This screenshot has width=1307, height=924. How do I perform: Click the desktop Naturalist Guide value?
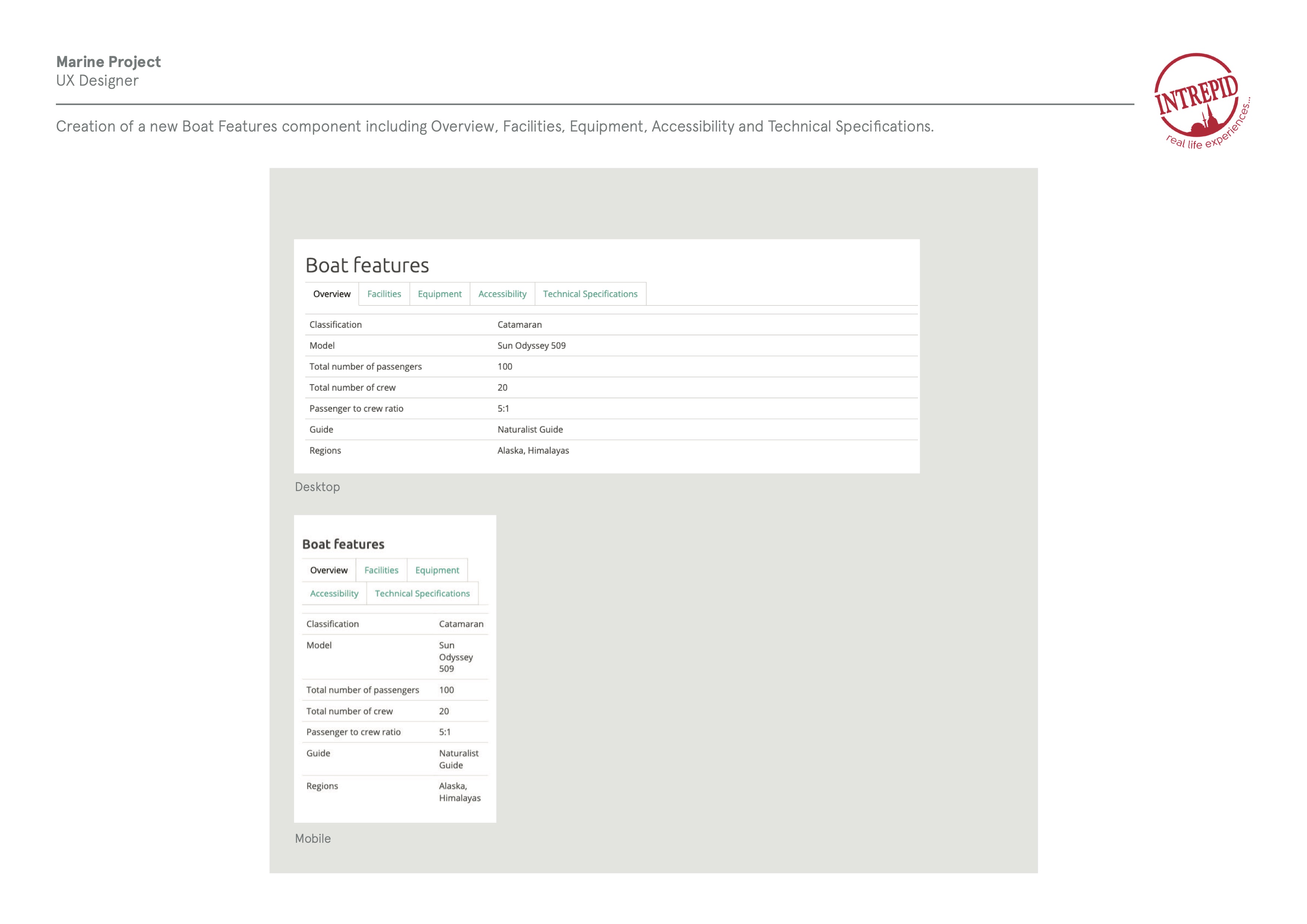pos(530,430)
